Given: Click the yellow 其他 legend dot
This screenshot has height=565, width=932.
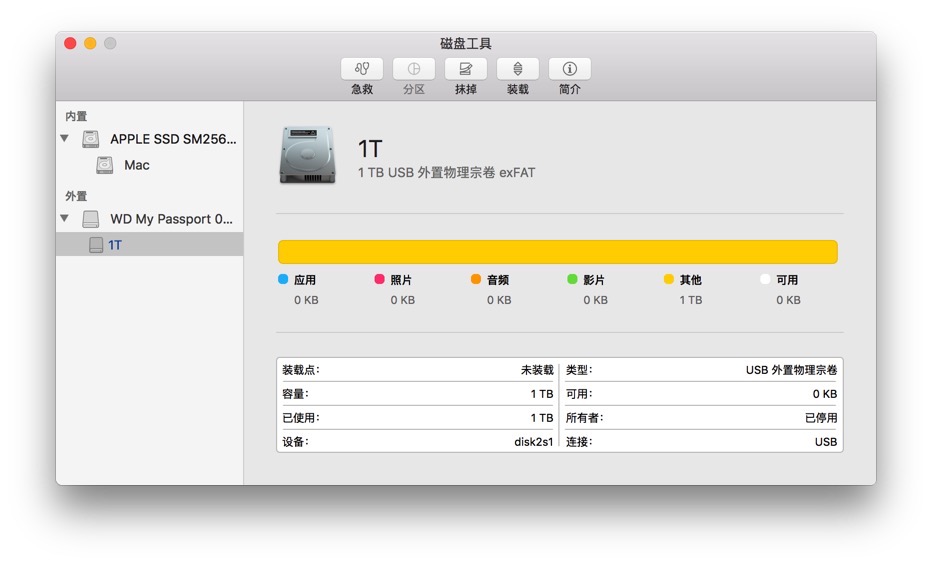Looking at the screenshot, I should click(669, 280).
